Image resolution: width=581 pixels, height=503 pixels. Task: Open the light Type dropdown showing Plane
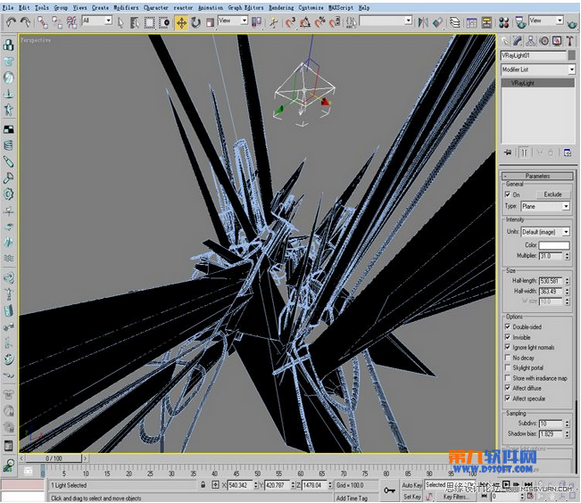coord(545,206)
